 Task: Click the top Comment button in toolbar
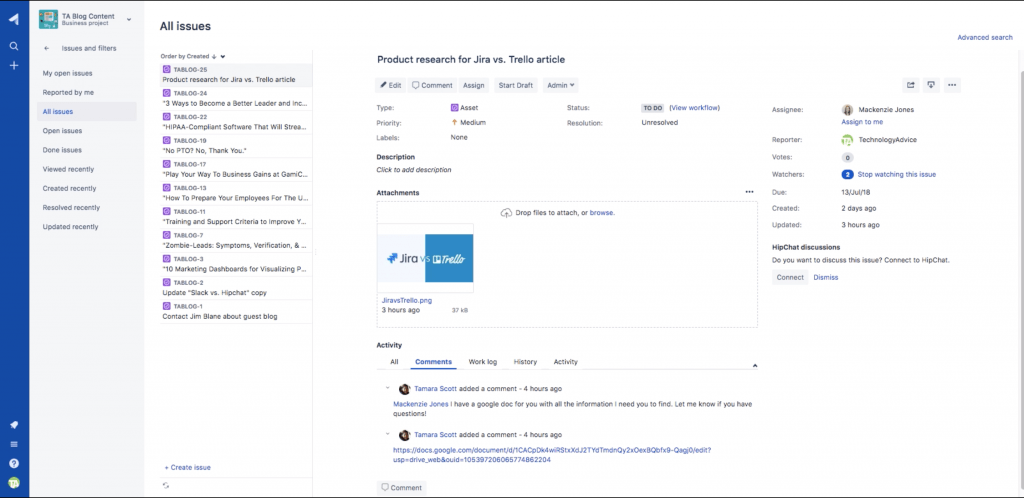click(432, 86)
